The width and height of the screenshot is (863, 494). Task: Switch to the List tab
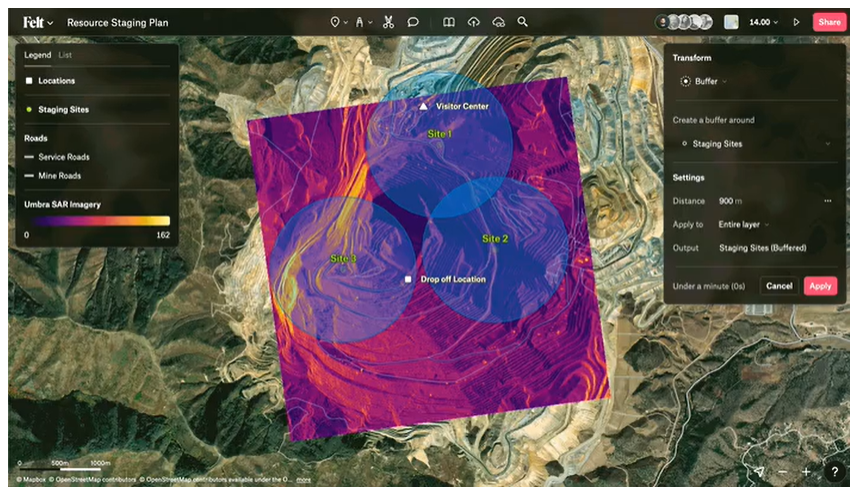click(x=65, y=55)
